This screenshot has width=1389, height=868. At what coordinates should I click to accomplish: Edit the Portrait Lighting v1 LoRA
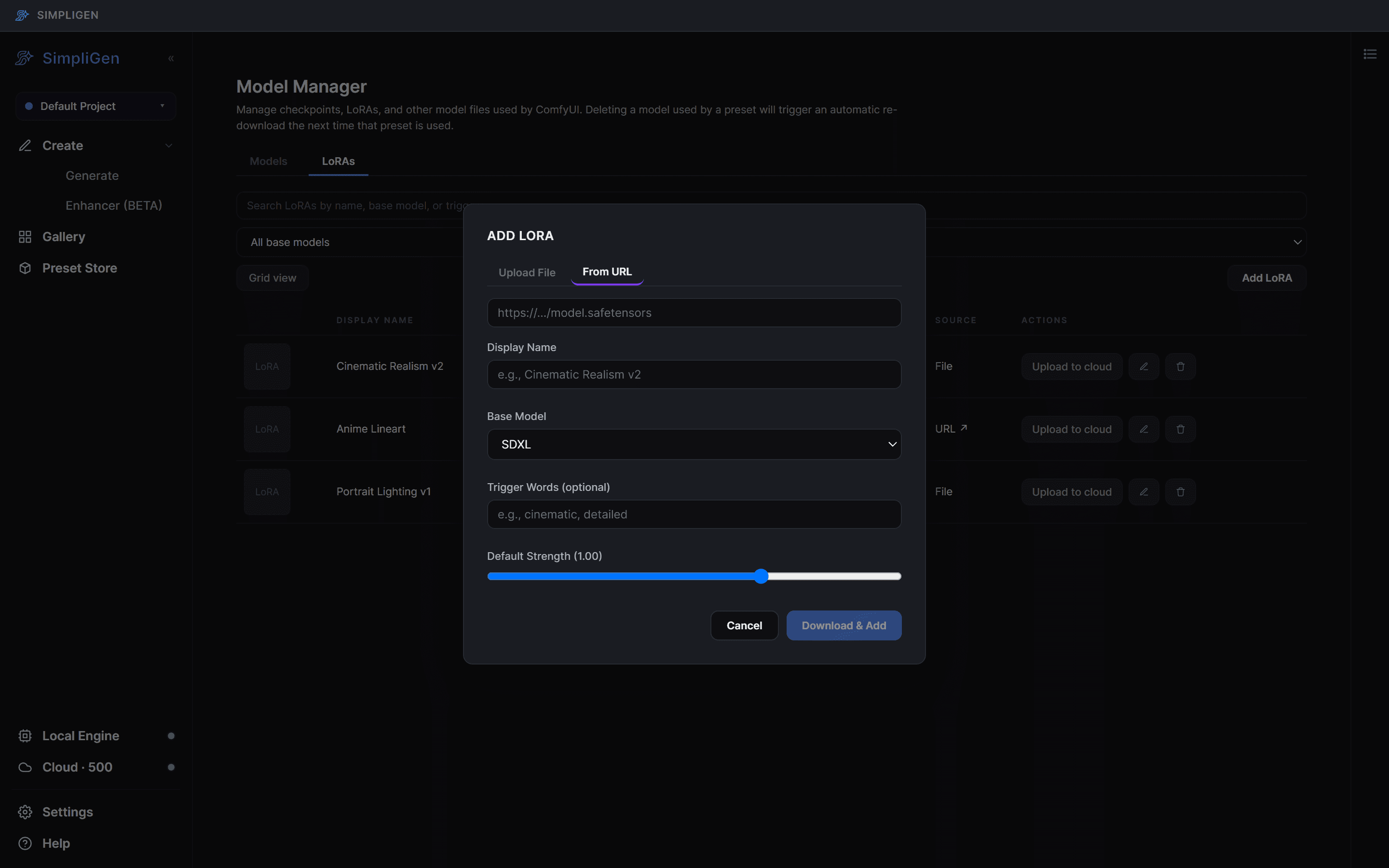(x=1144, y=491)
